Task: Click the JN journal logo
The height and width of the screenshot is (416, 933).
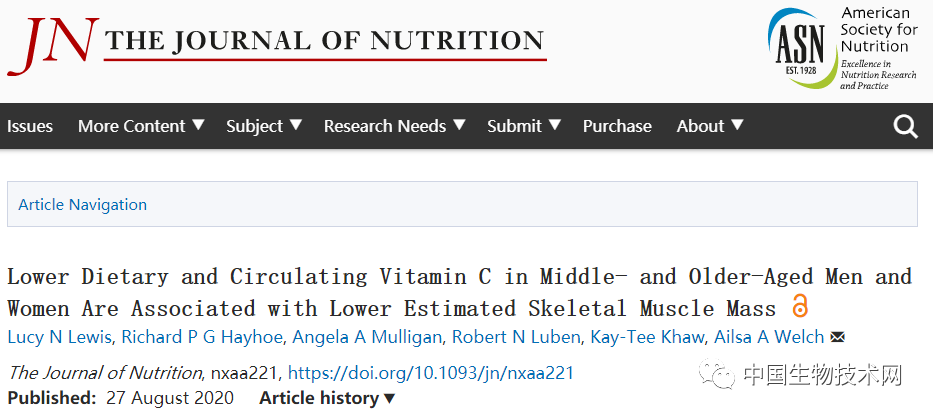Action: 52,44
